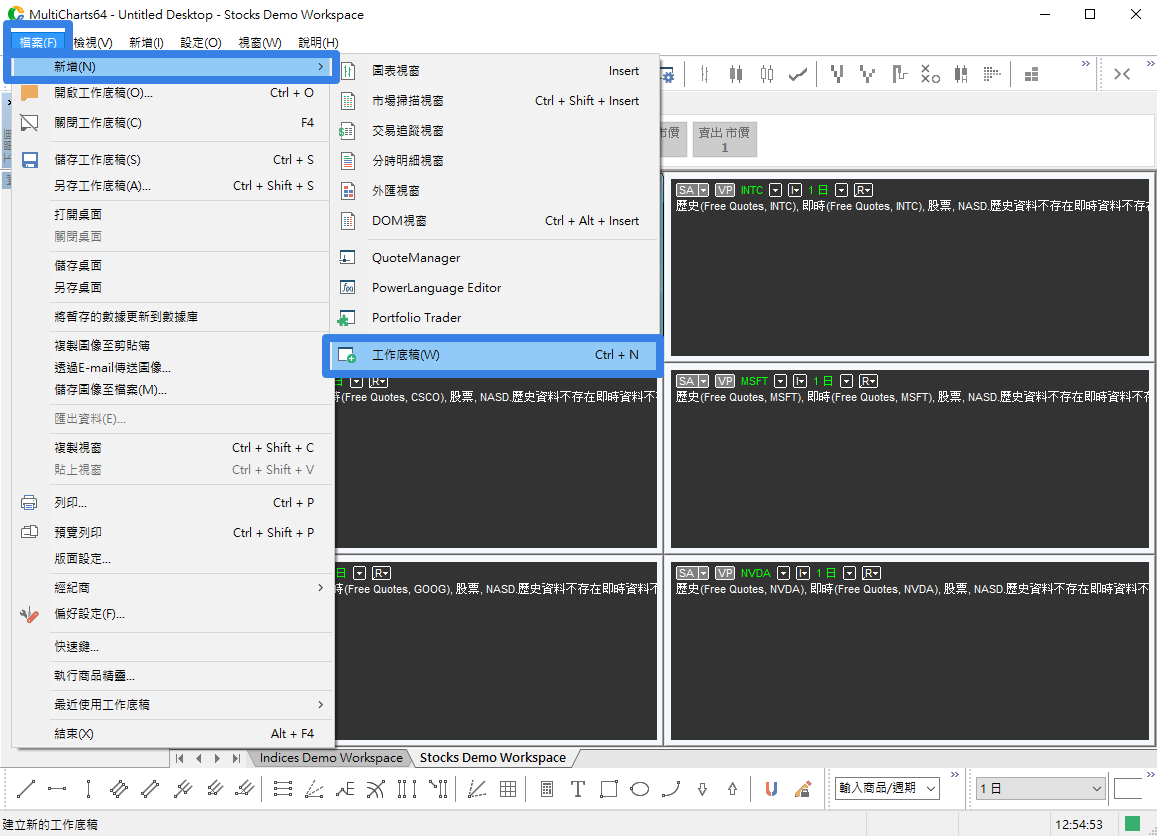1157x836 pixels.
Task: Switch to Indices Demo Workspace tab
Action: click(331, 758)
